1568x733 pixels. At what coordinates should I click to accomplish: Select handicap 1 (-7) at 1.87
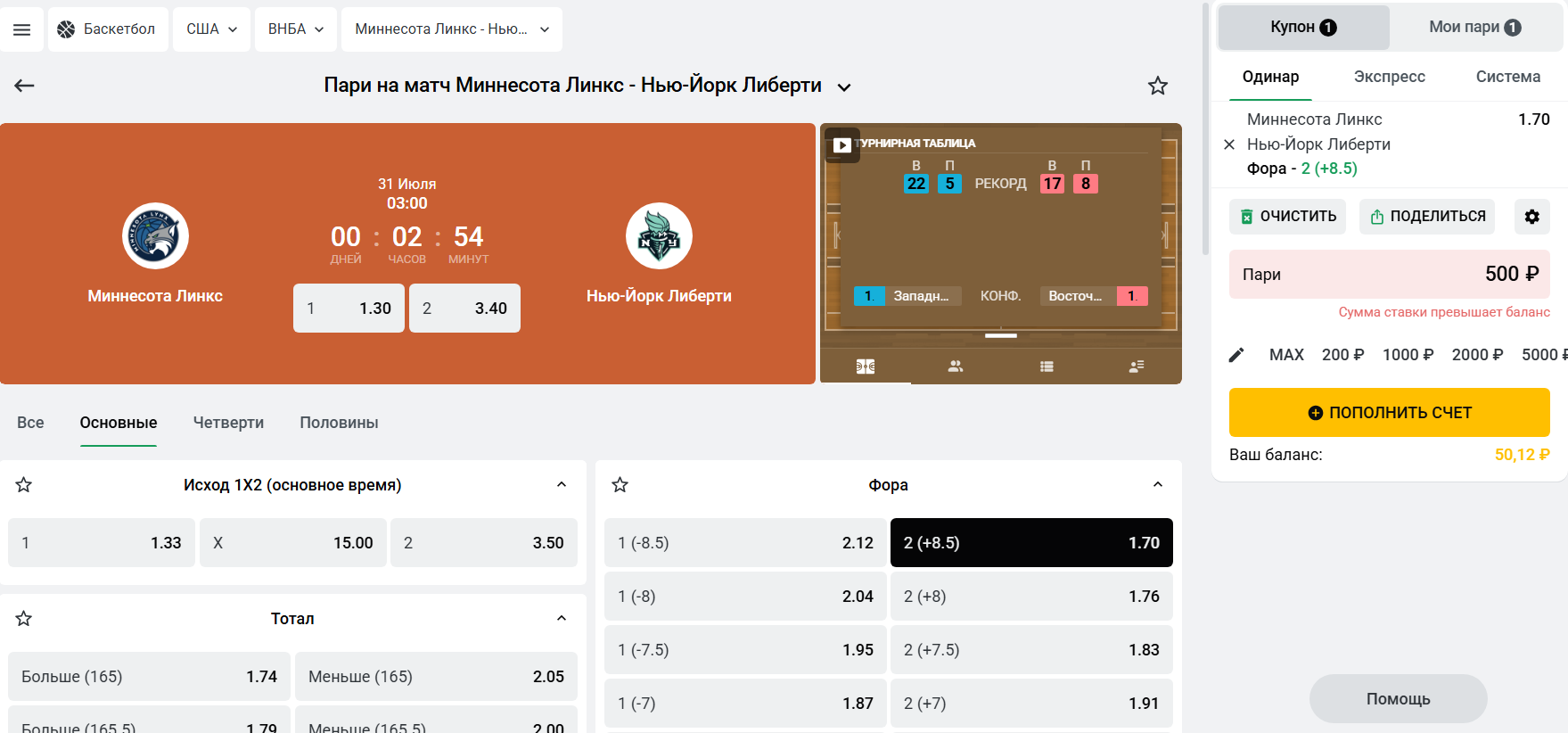click(745, 704)
